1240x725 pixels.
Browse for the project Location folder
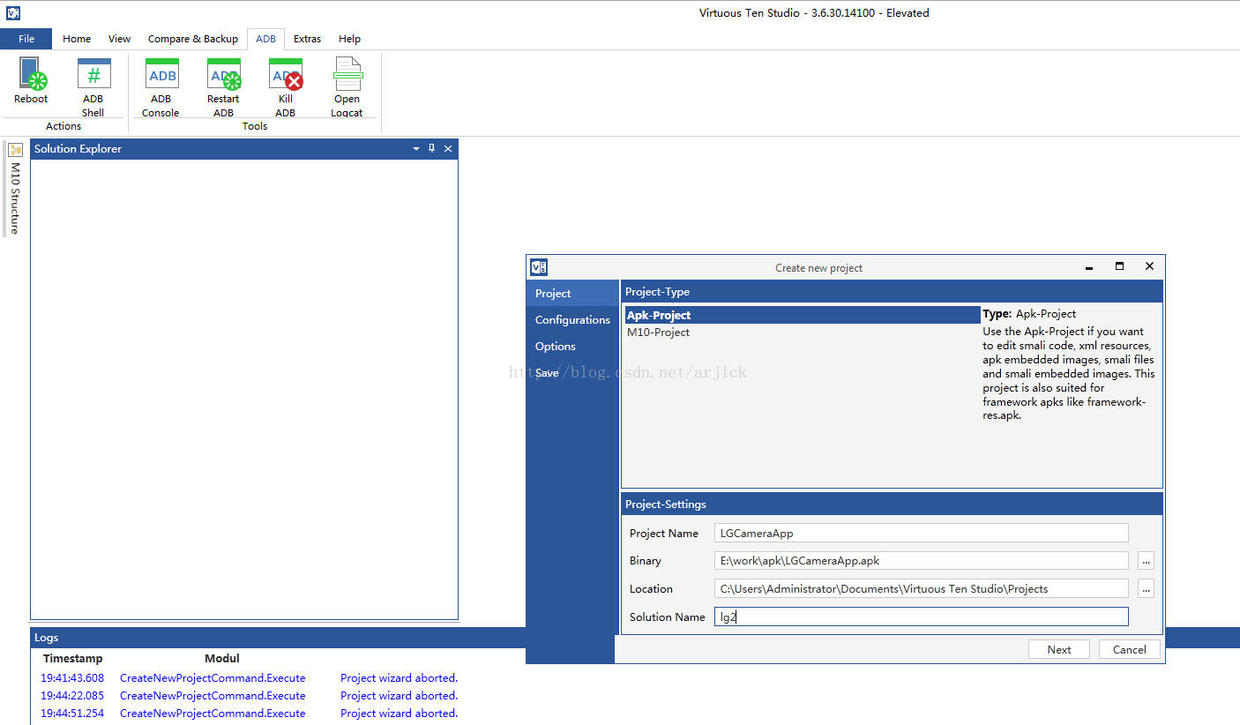pos(1146,589)
